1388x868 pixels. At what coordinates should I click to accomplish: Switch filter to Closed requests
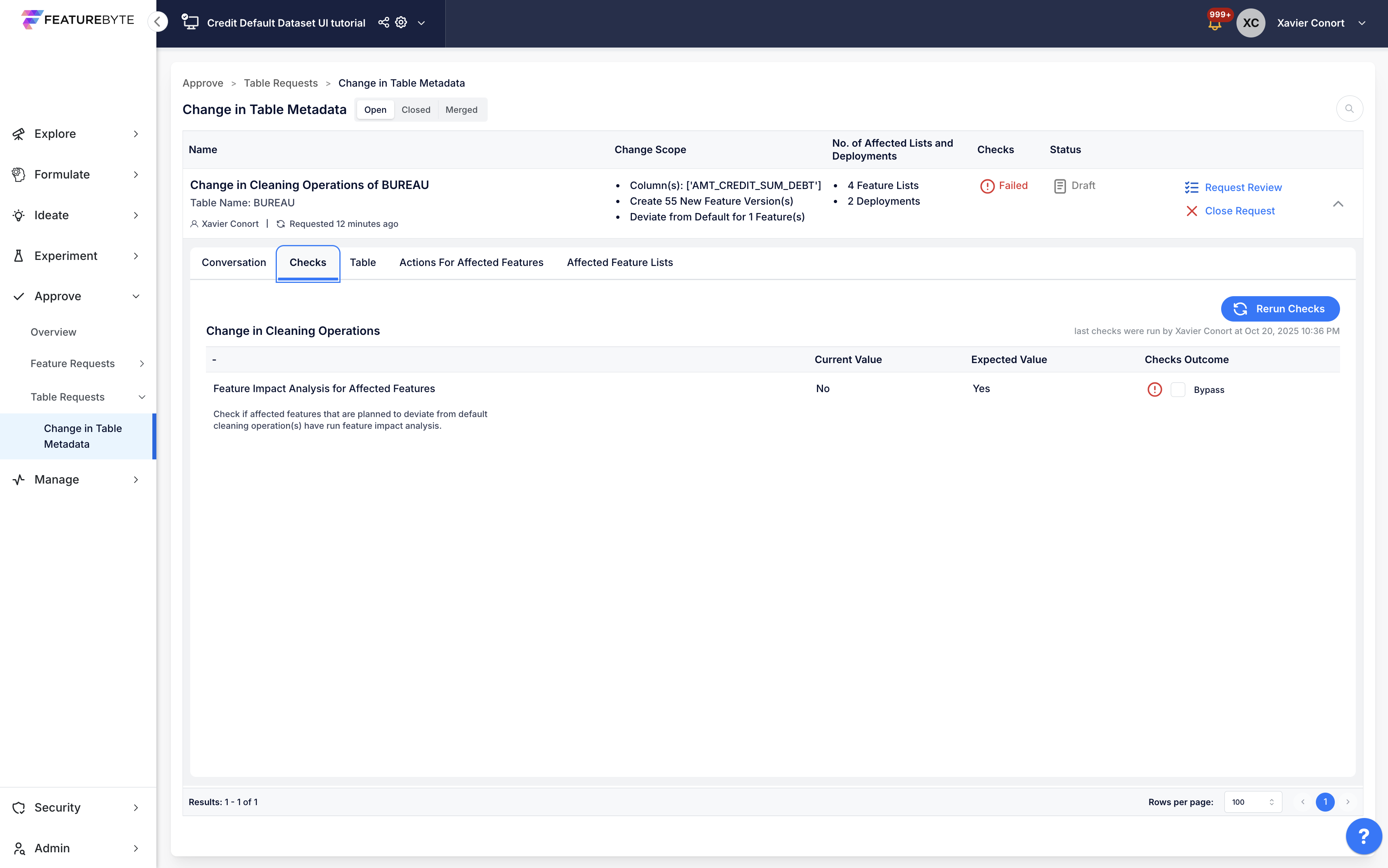pos(416,110)
